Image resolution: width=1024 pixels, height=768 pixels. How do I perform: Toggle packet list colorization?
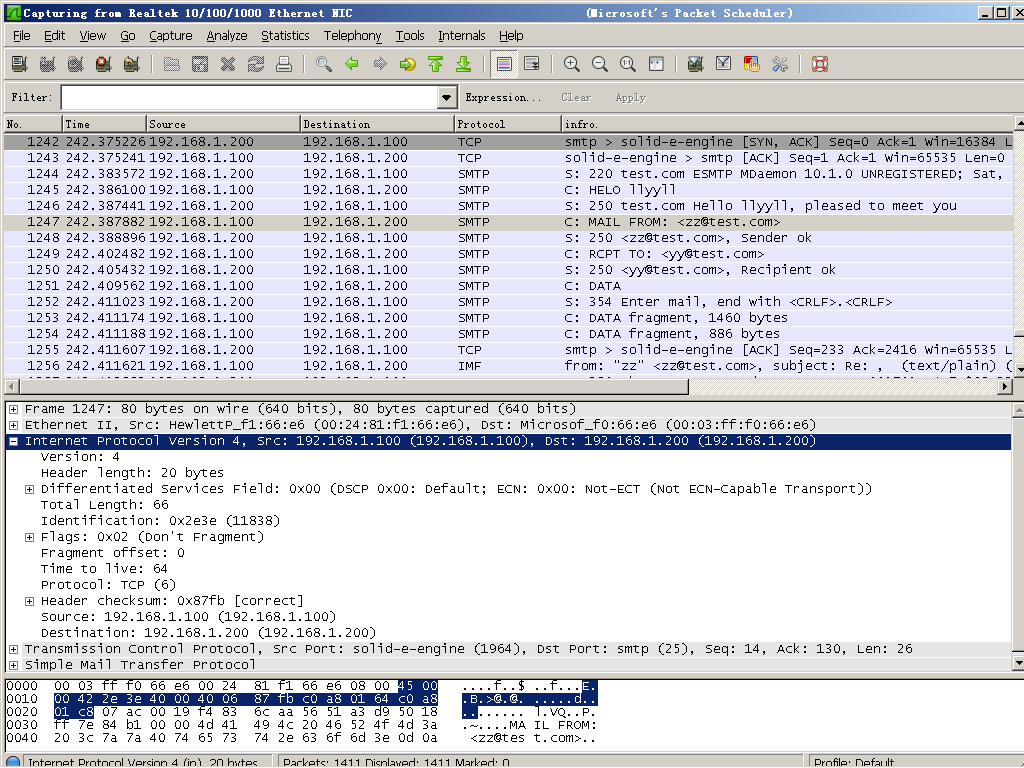(x=504, y=64)
